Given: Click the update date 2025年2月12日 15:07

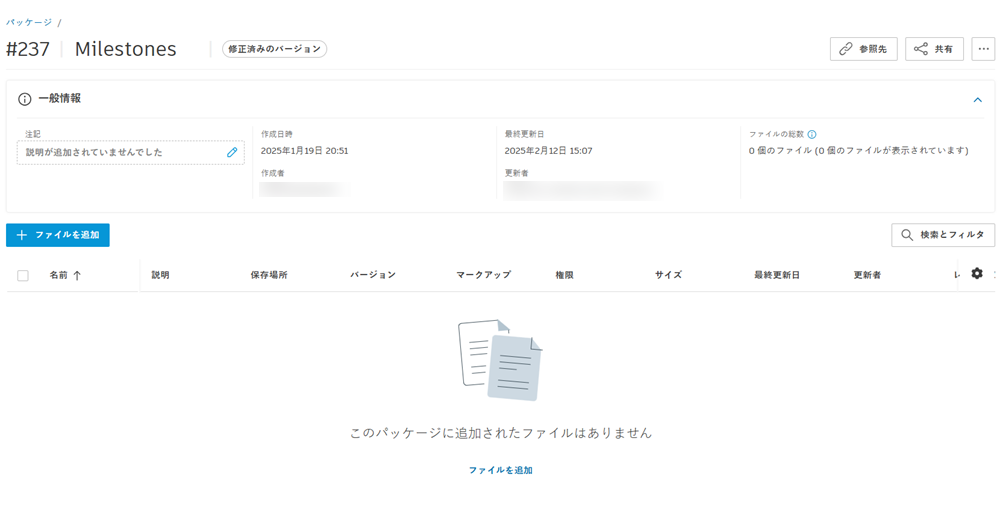Looking at the screenshot, I should pyautogui.click(x=548, y=151).
